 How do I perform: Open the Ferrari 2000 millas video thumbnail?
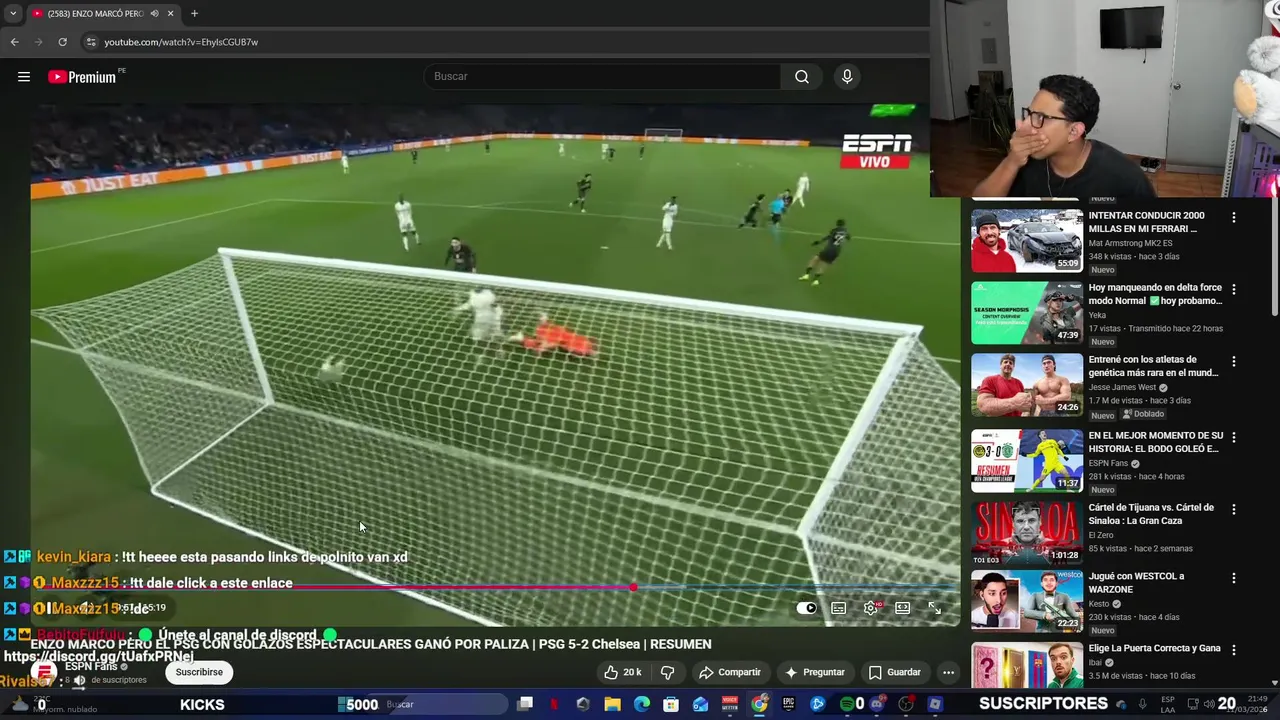[1027, 240]
